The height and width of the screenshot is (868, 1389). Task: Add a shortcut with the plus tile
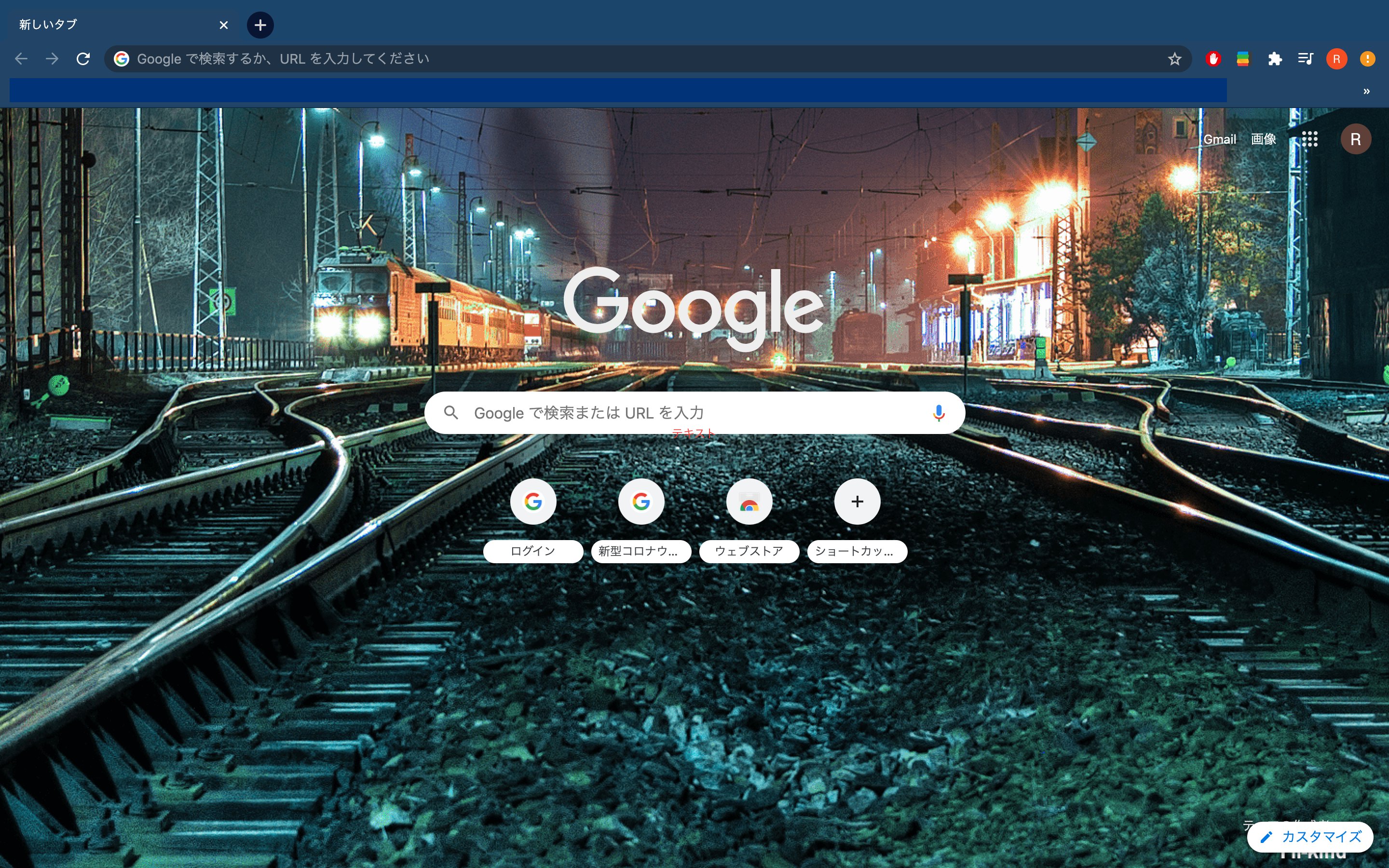click(857, 501)
